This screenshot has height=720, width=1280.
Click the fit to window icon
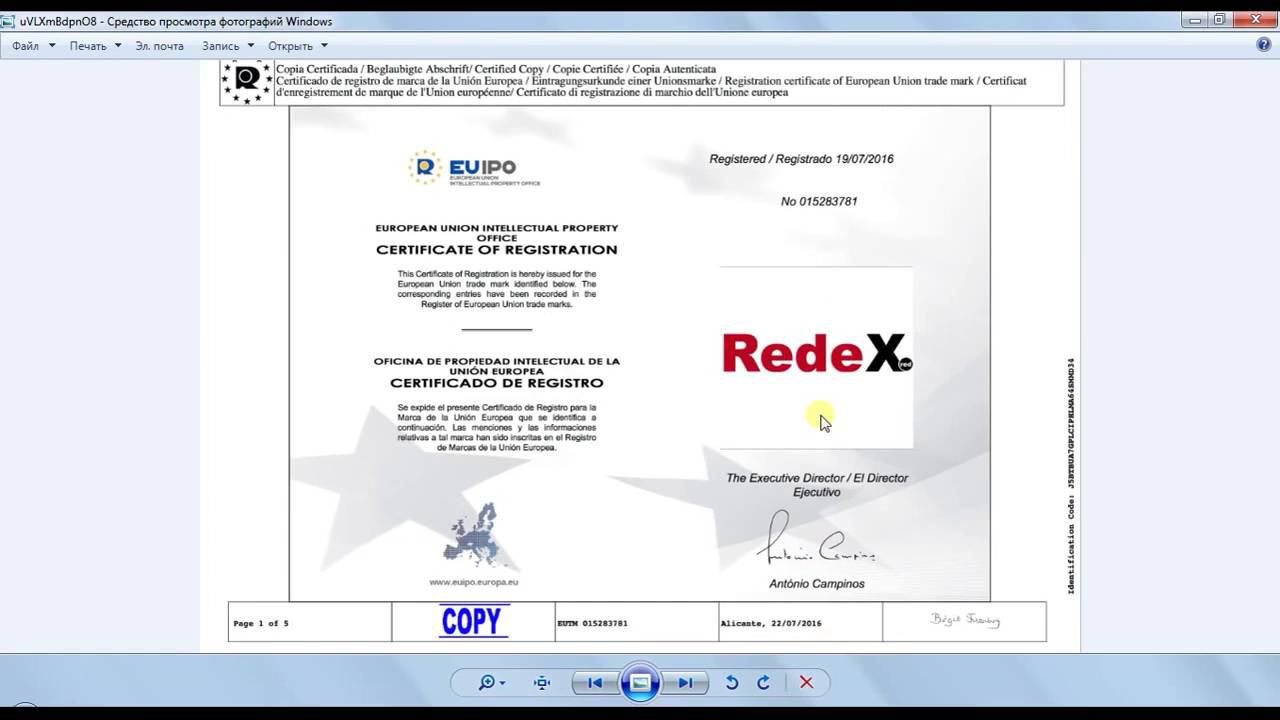(x=542, y=683)
